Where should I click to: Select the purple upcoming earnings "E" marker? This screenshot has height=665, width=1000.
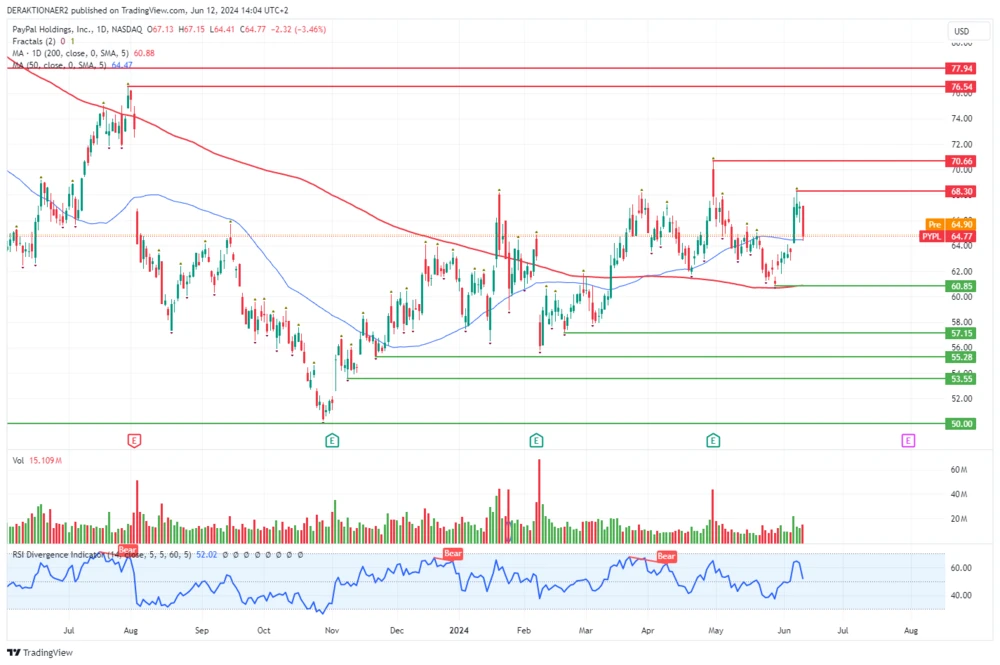(906, 440)
